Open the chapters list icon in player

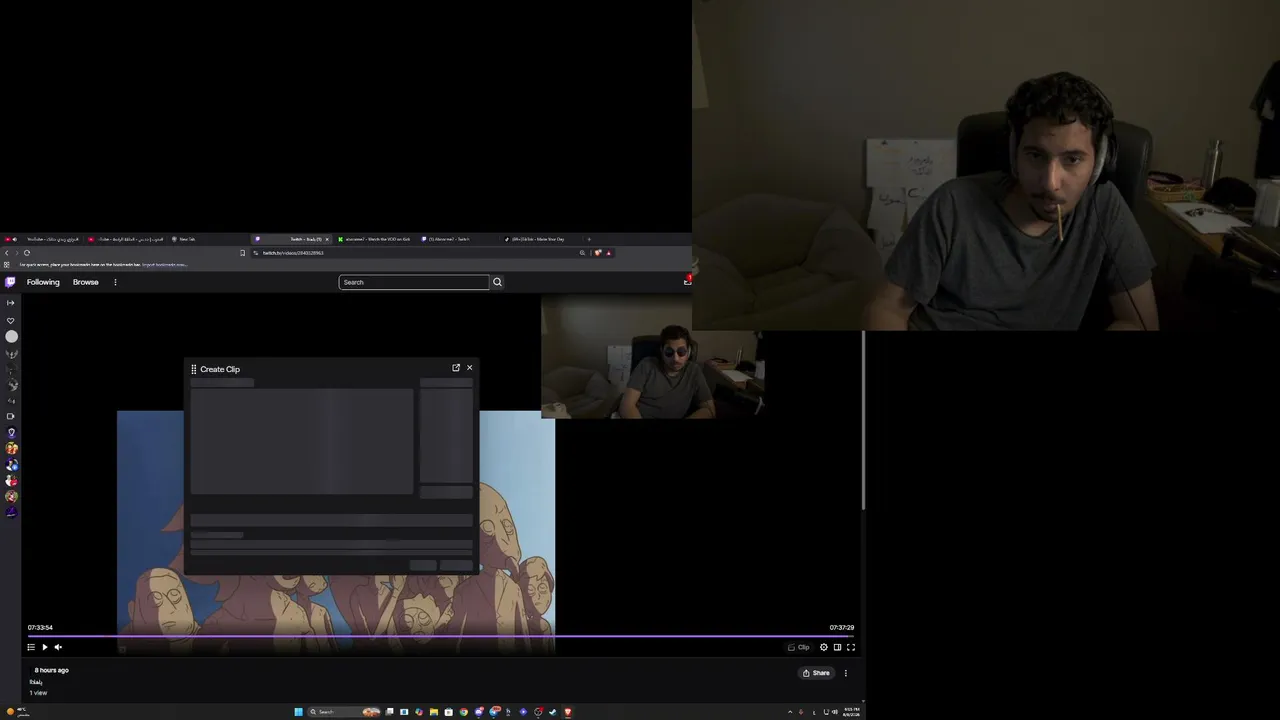(x=31, y=647)
